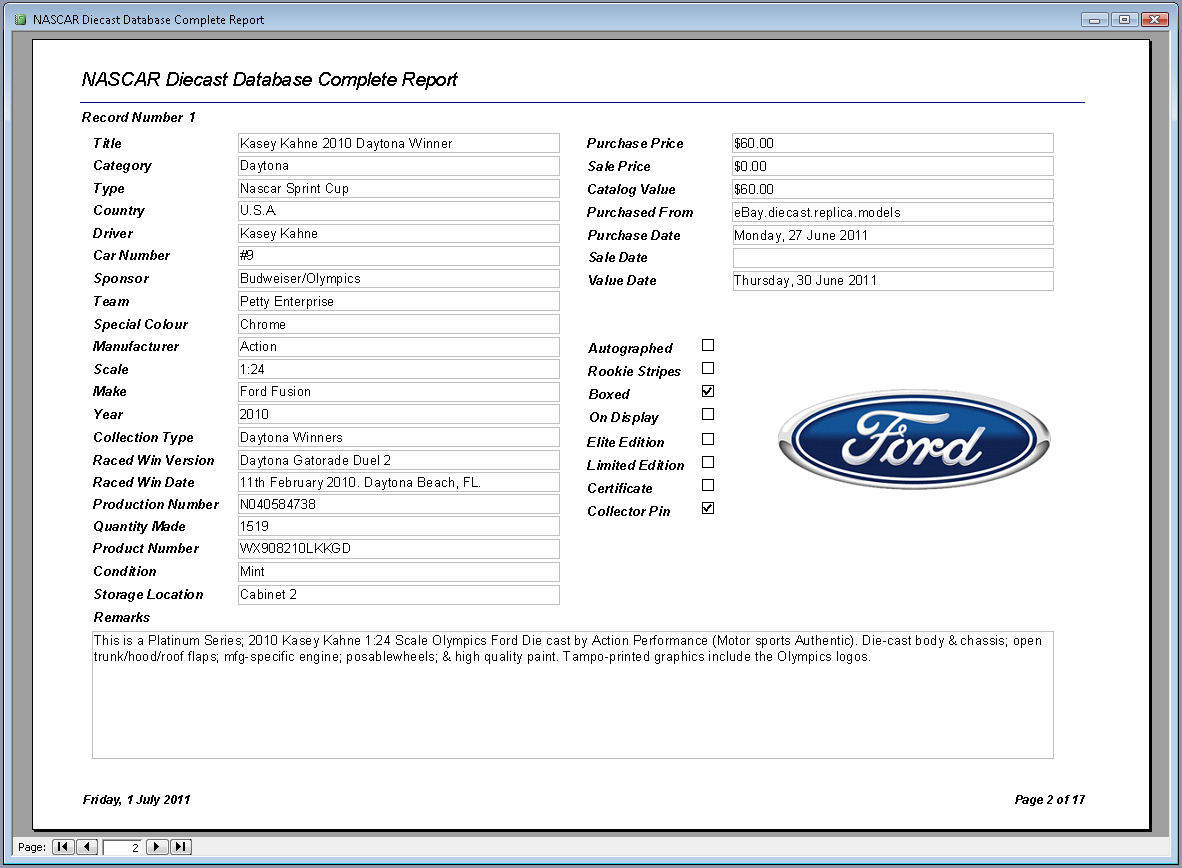The height and width of the screenshot is (868, 1182).
Task: Enable the On Display checkbox
Action: tap(708, 414)
